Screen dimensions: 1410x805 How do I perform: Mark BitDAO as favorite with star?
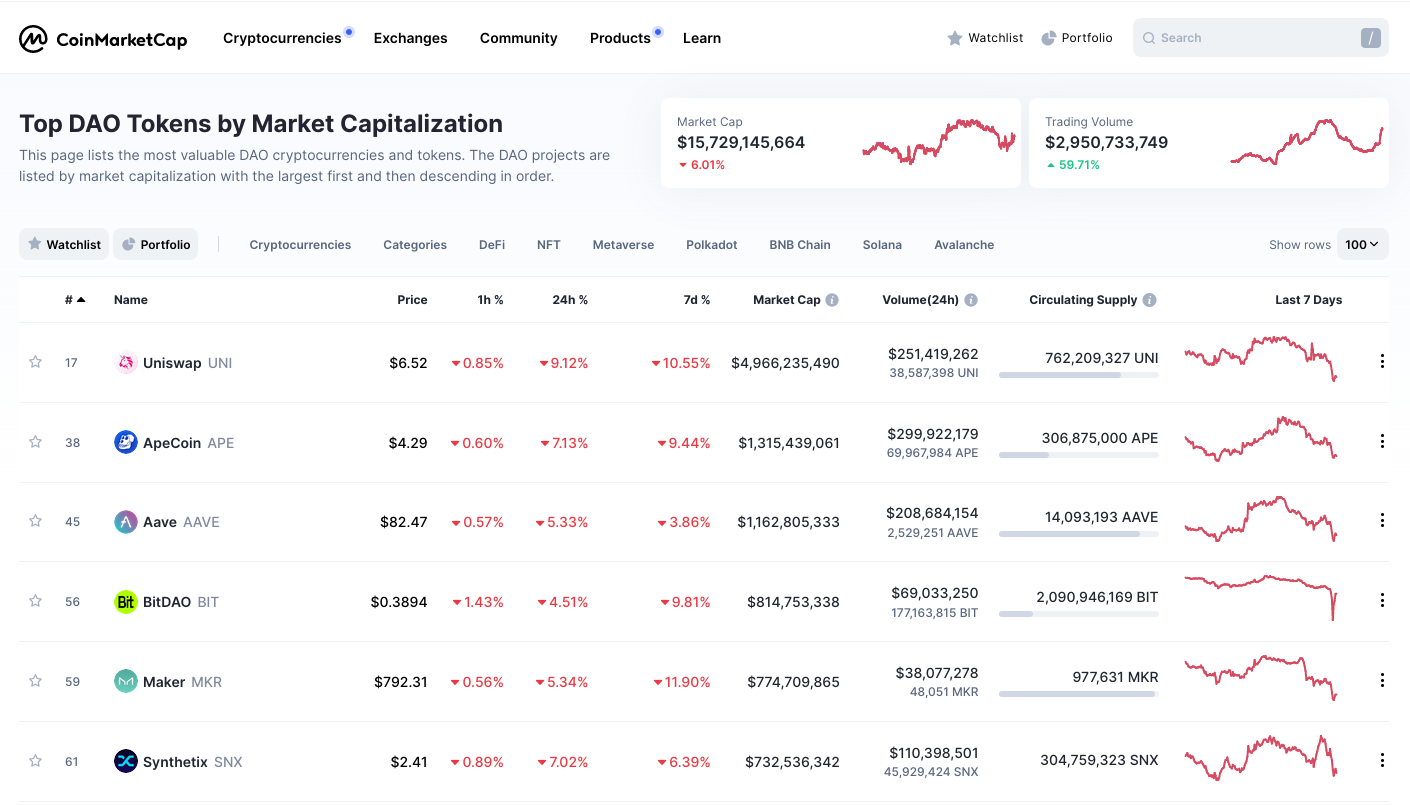pos(36,600)
